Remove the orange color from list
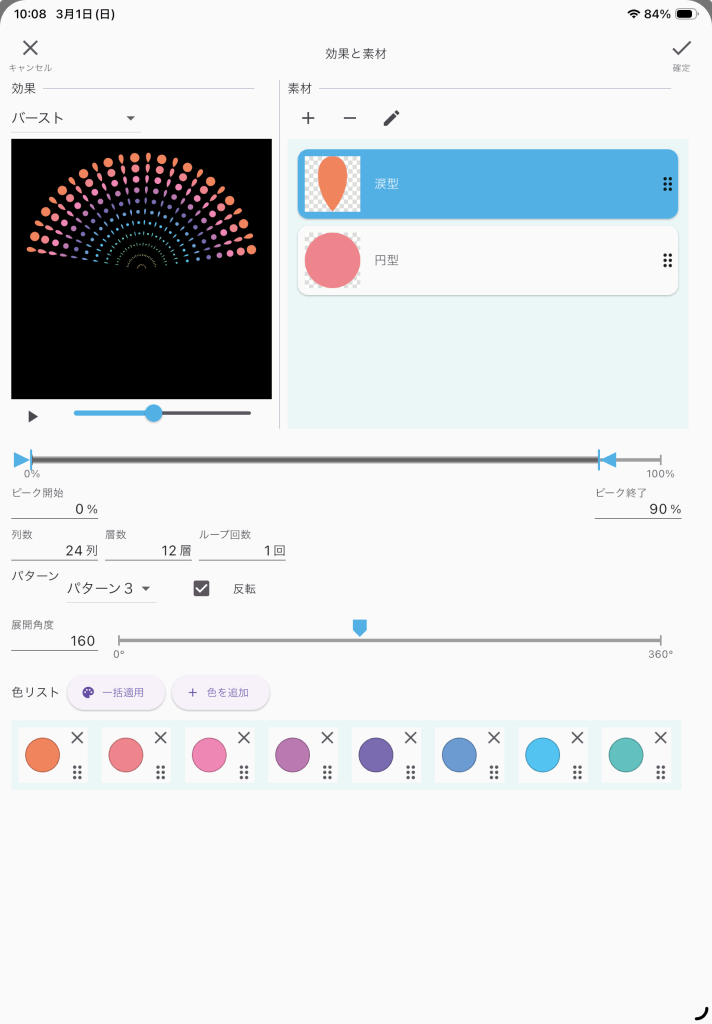 tap(77, 737)
